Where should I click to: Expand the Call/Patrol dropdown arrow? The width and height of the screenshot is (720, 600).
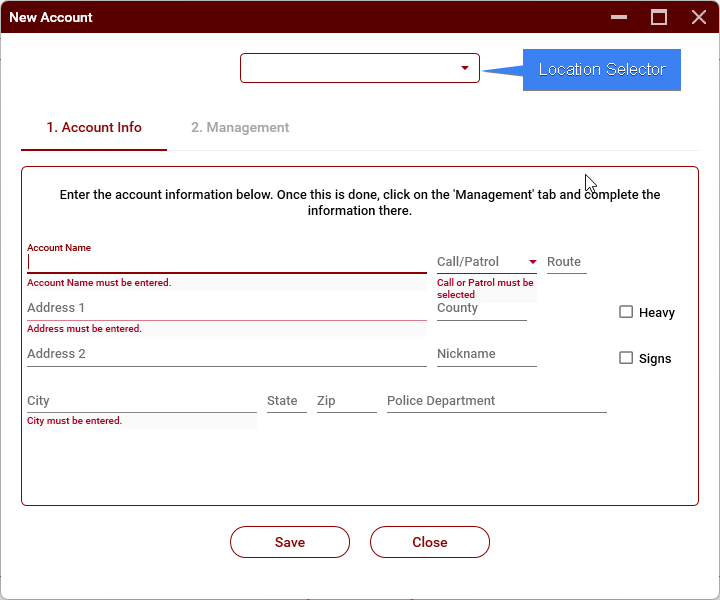tap(533, 262)
